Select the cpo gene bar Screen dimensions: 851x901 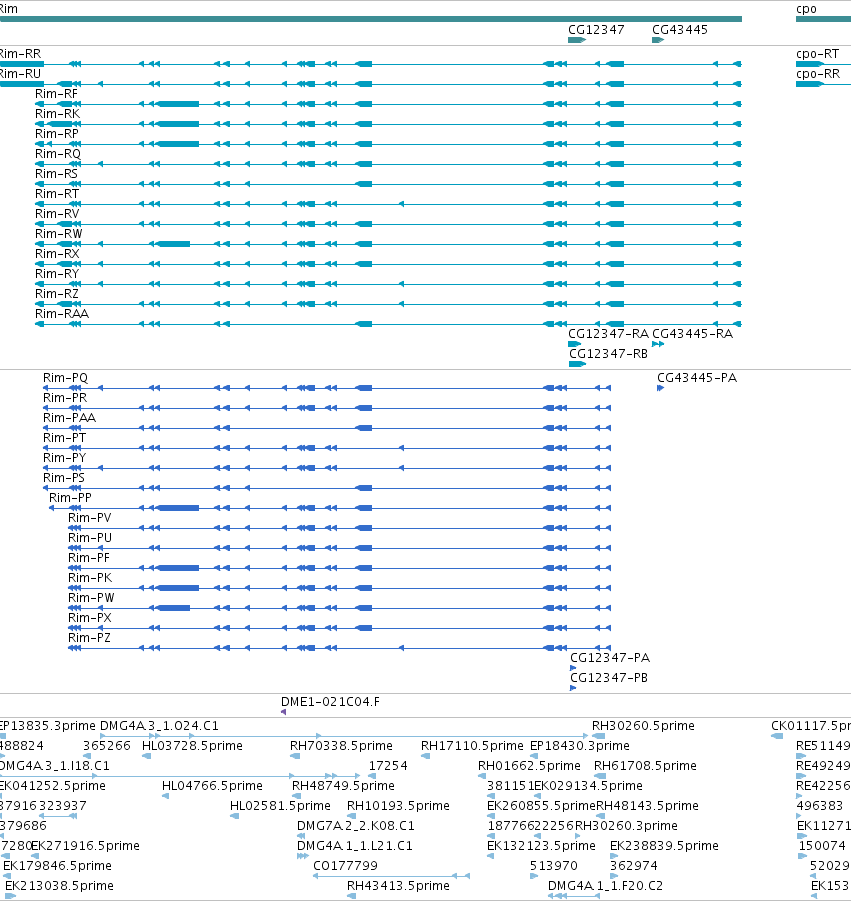click(x=823, y=19)
